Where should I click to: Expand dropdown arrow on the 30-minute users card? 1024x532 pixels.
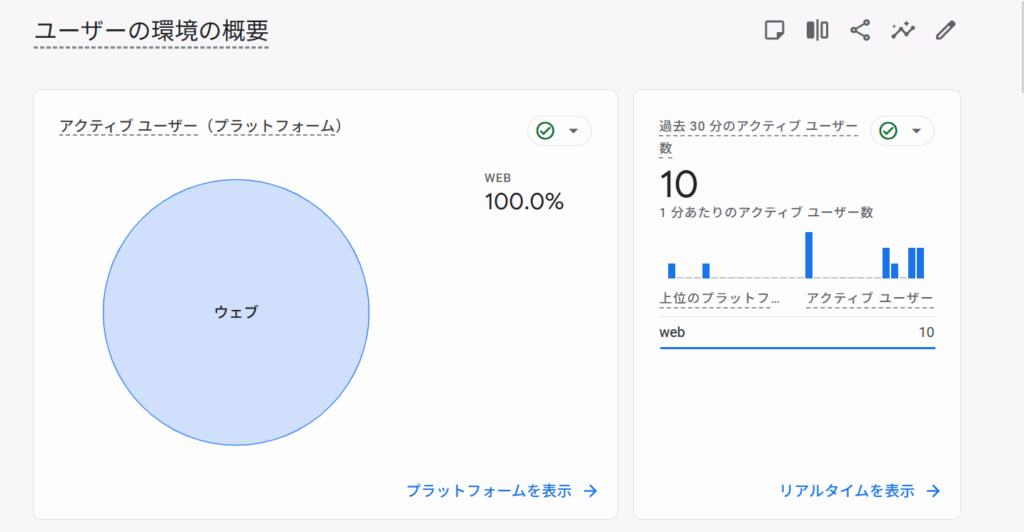pyautogui.click(x=916, y=131)
